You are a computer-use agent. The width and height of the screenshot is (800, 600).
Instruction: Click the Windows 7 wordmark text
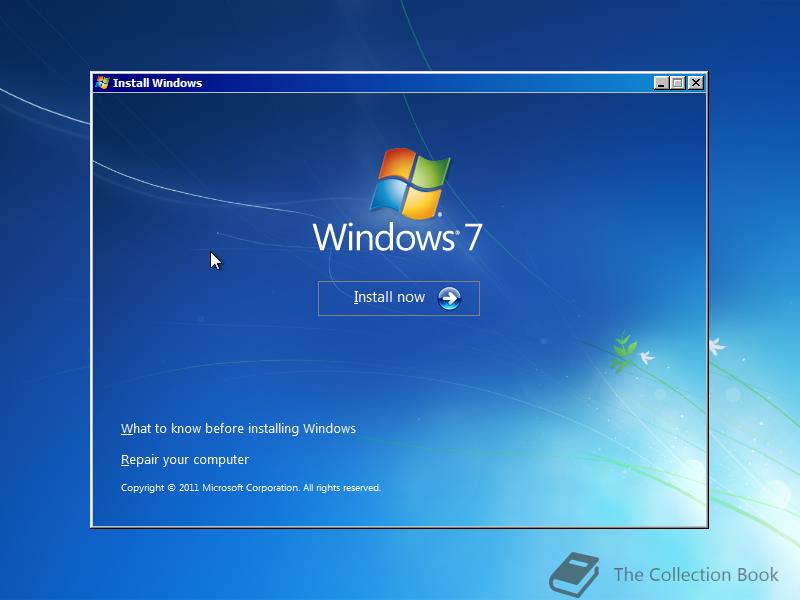397,237
